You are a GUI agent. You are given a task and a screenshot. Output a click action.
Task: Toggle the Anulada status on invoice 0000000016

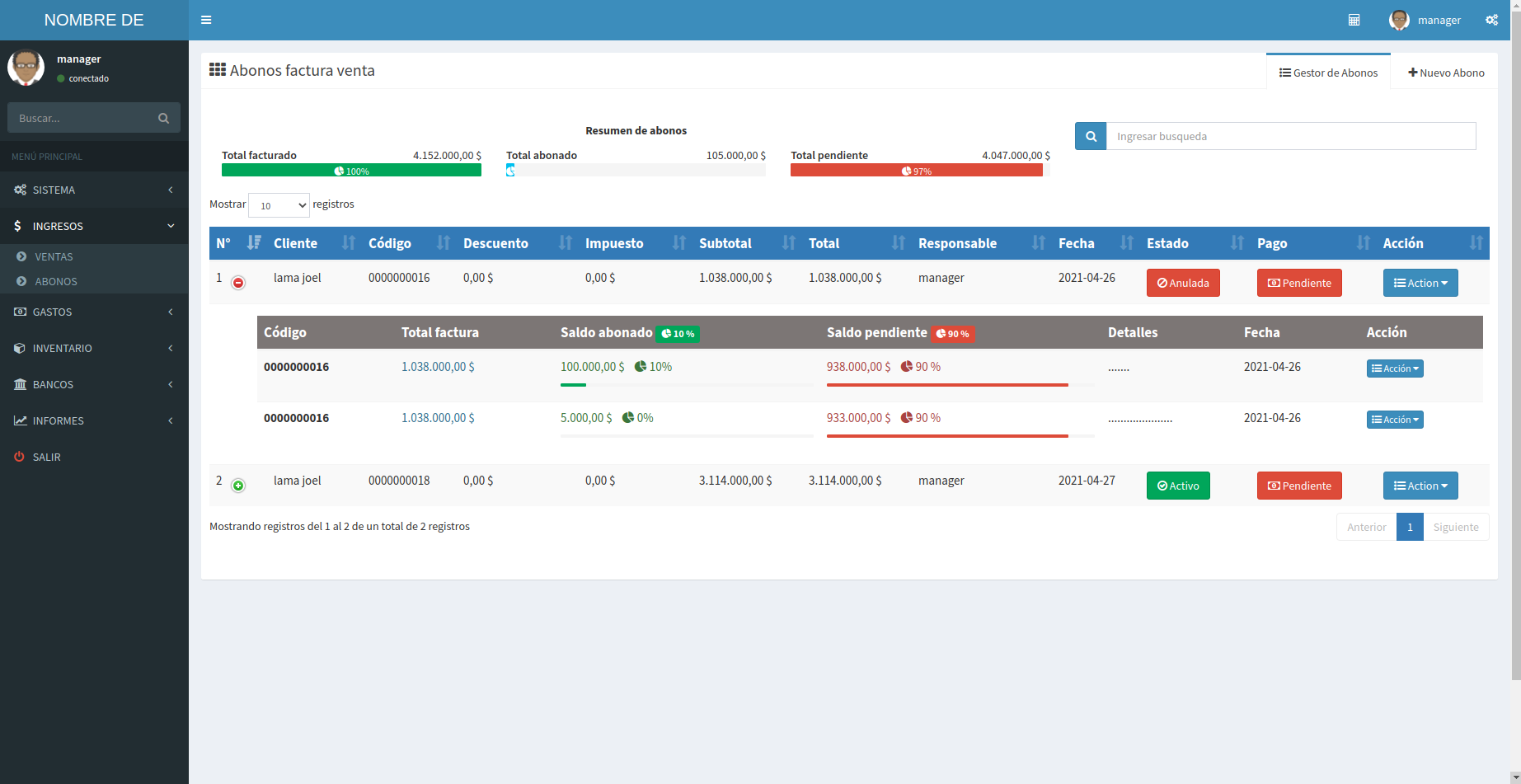click(1182, 283)
